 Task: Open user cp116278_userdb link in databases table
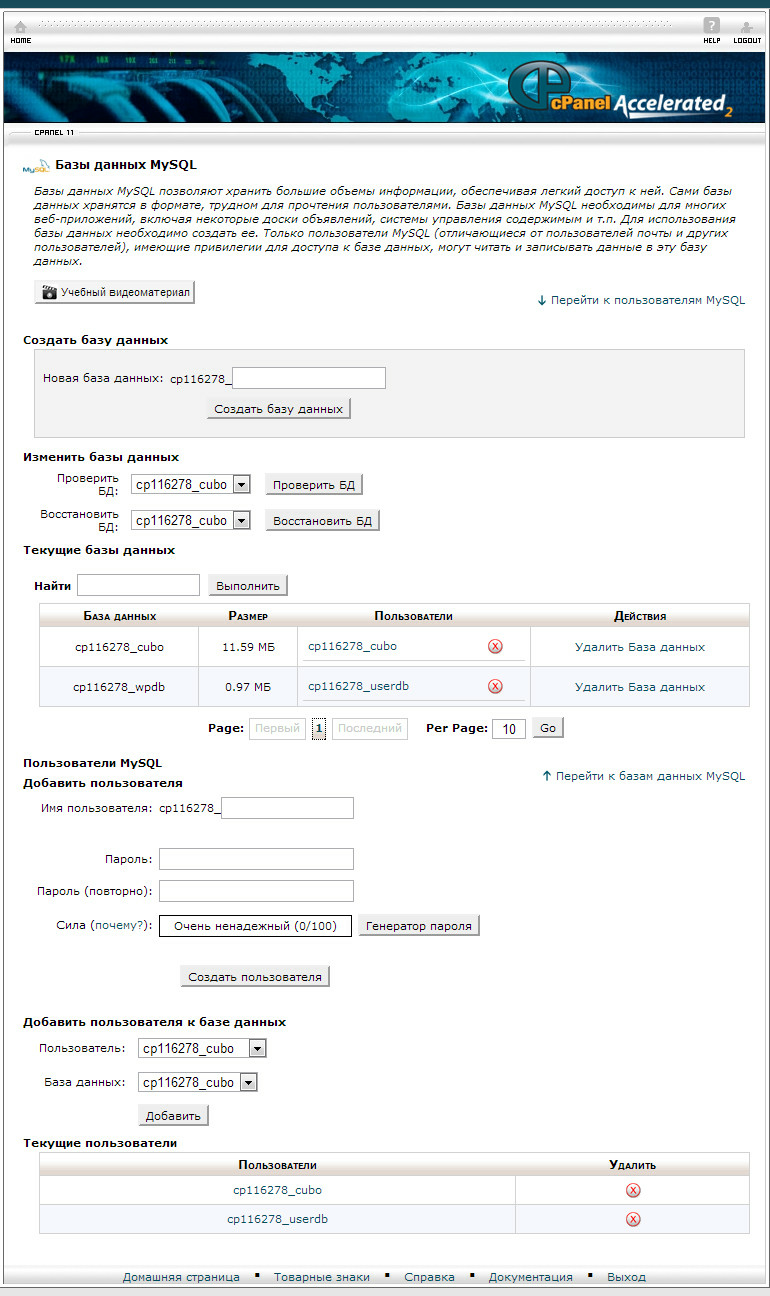pos(358,686)
